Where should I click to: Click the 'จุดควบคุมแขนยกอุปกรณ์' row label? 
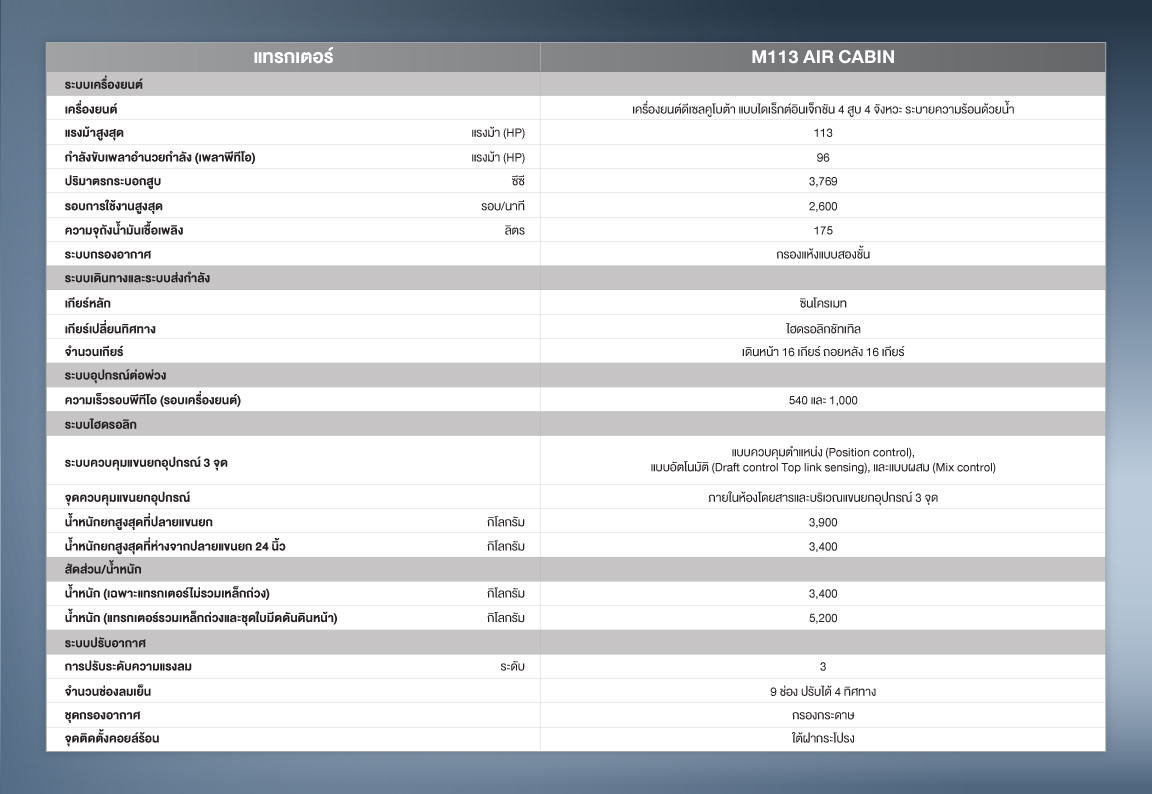tap(127, 498)
